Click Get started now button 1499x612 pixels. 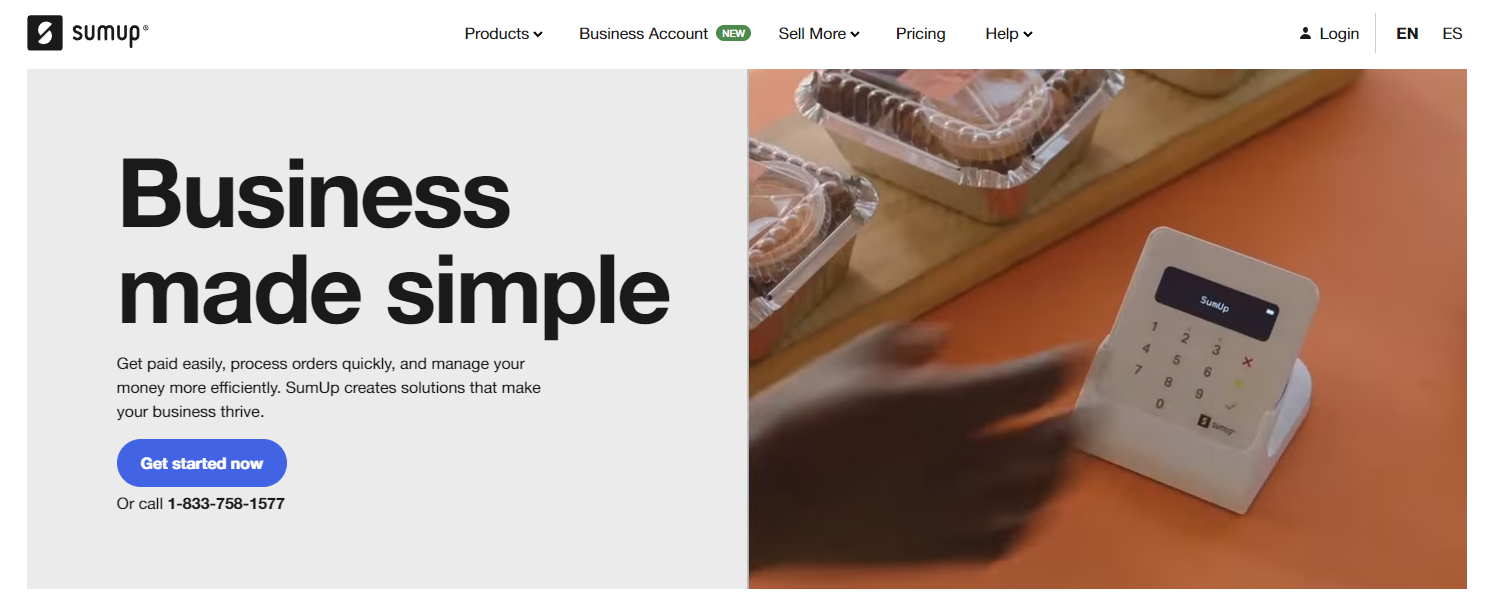[x=202, y=463]
